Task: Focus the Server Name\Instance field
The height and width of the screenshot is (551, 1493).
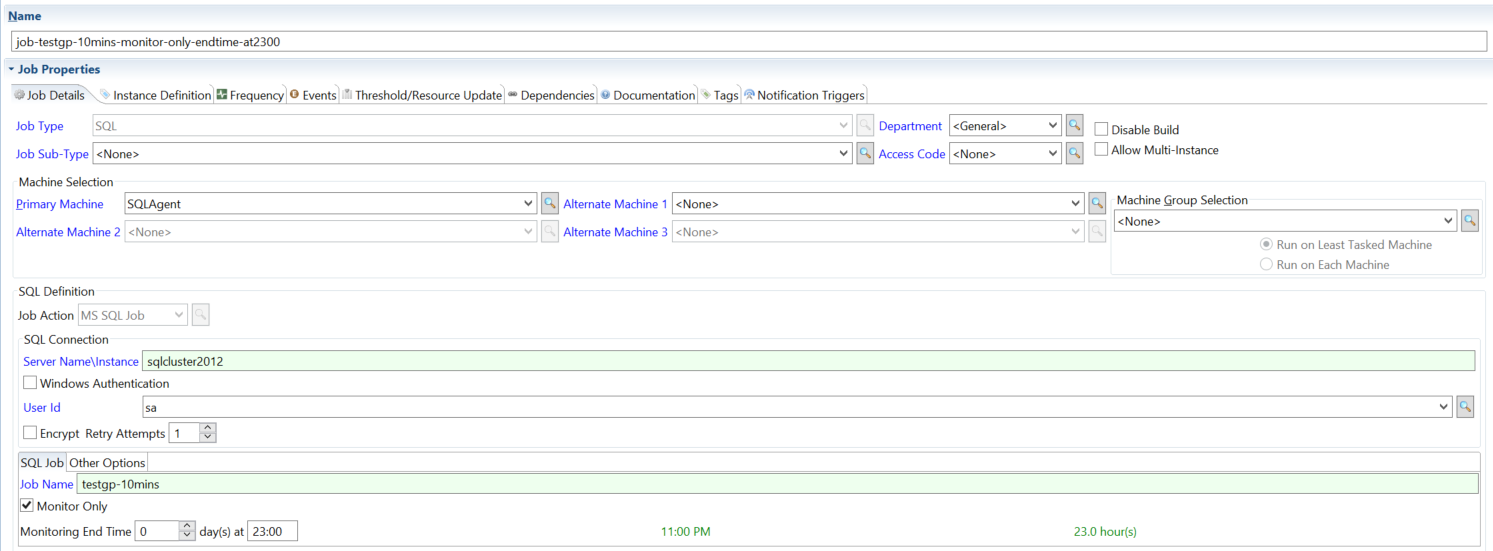Action: [809, 361]
